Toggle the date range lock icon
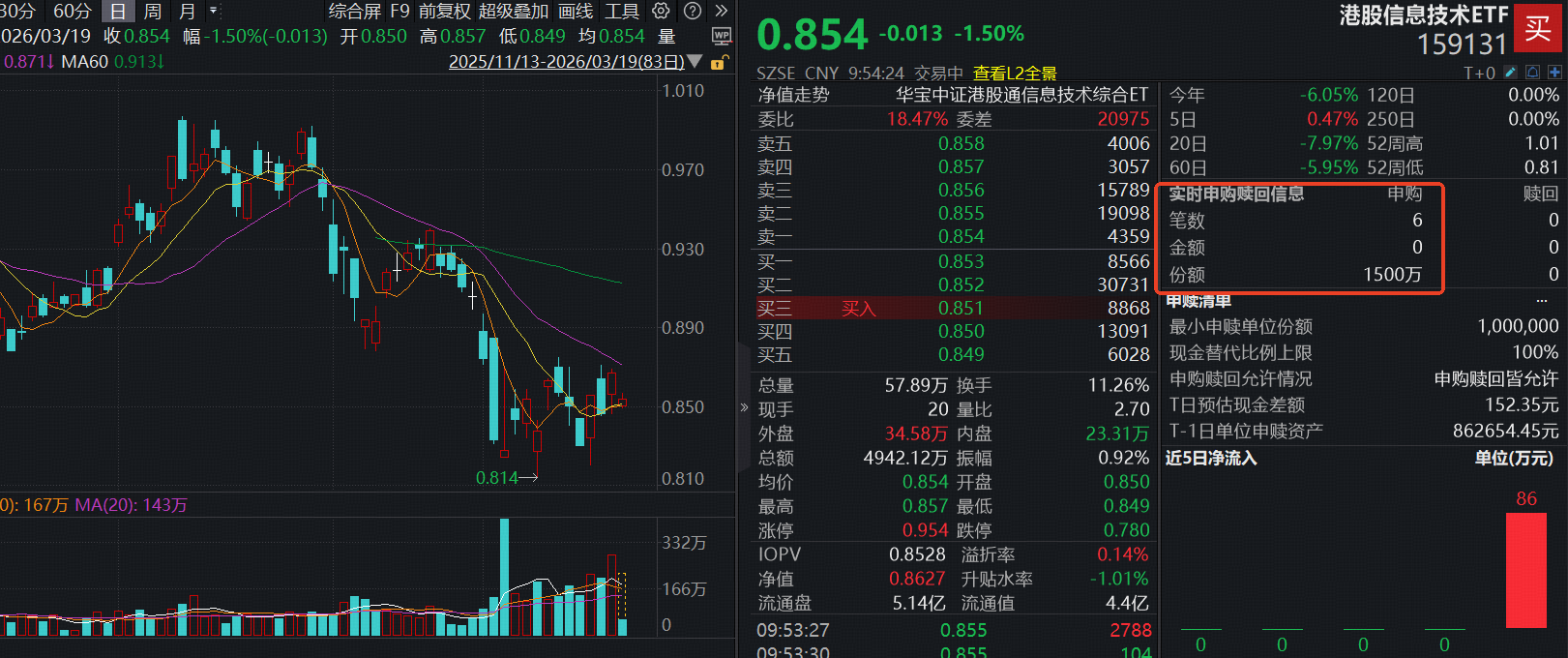The width and height of the screenshot is (1568, 658). click(x=718, y=63)
